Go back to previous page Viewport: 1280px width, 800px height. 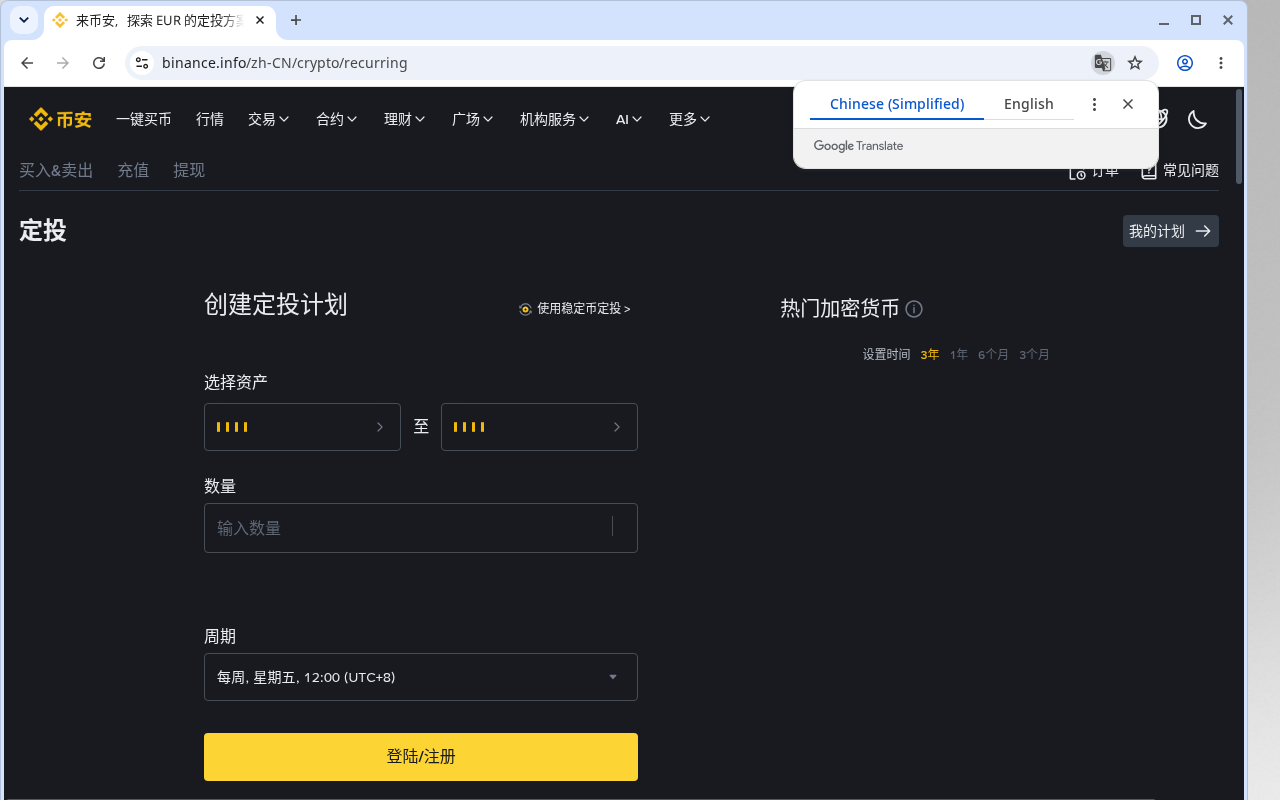[x=27, y=63]
